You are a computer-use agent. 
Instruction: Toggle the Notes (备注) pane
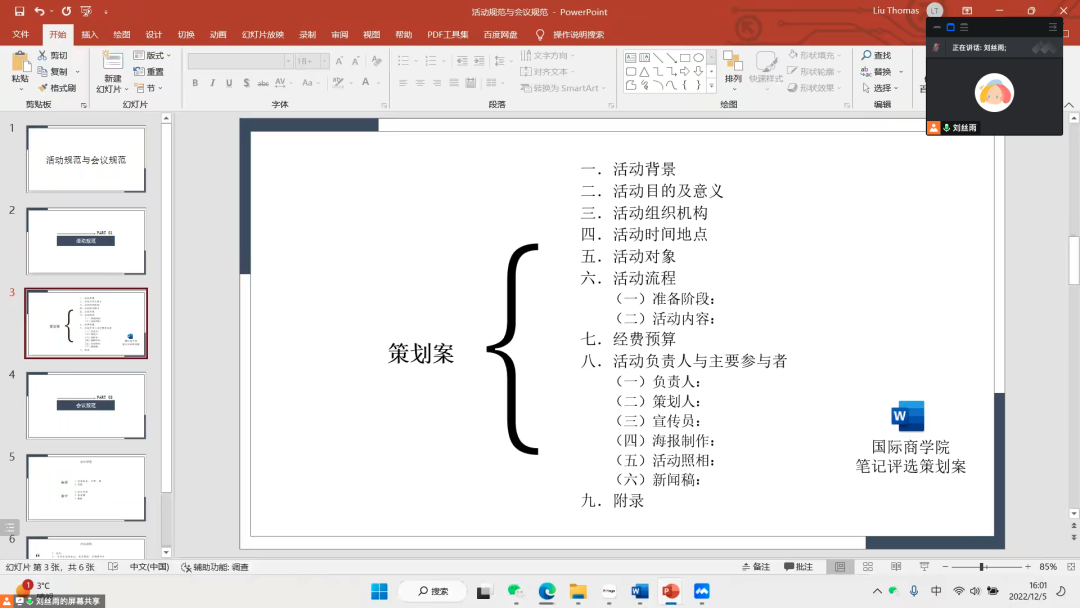pos(756,567)
